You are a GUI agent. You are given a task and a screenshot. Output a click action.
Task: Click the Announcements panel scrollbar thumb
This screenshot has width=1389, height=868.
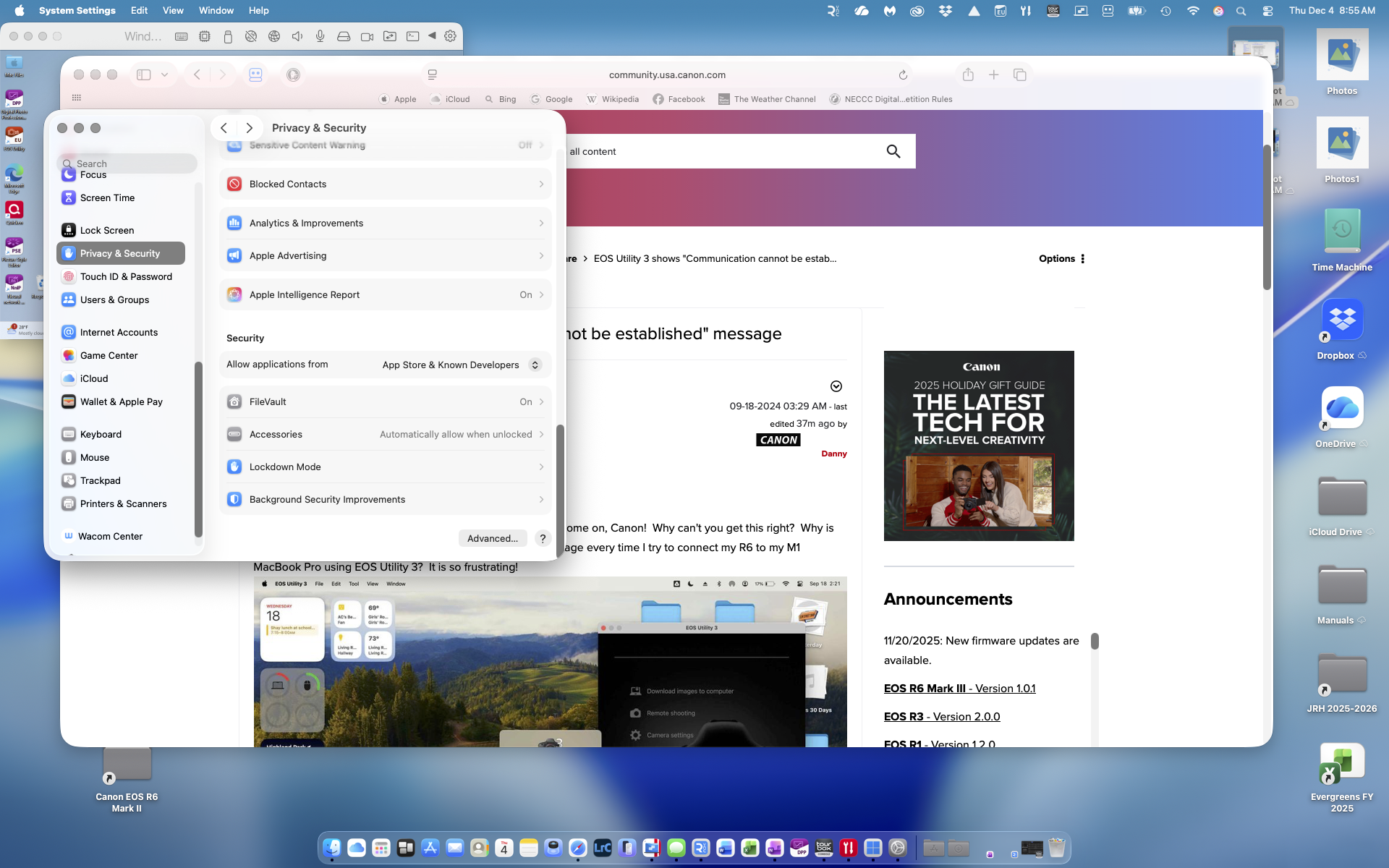click(x=1095, y=641)
